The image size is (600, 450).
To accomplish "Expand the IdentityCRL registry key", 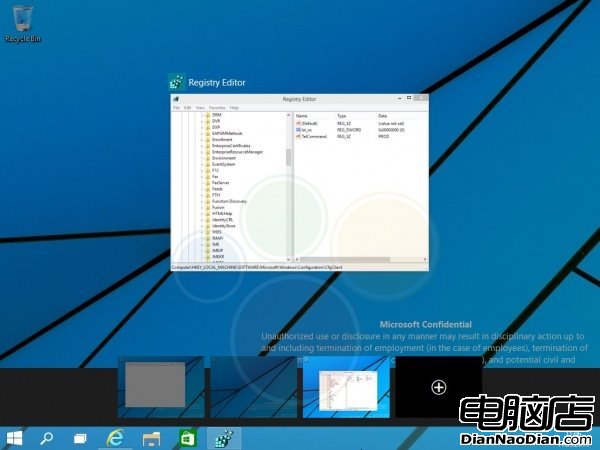I will tap(202, 220).
